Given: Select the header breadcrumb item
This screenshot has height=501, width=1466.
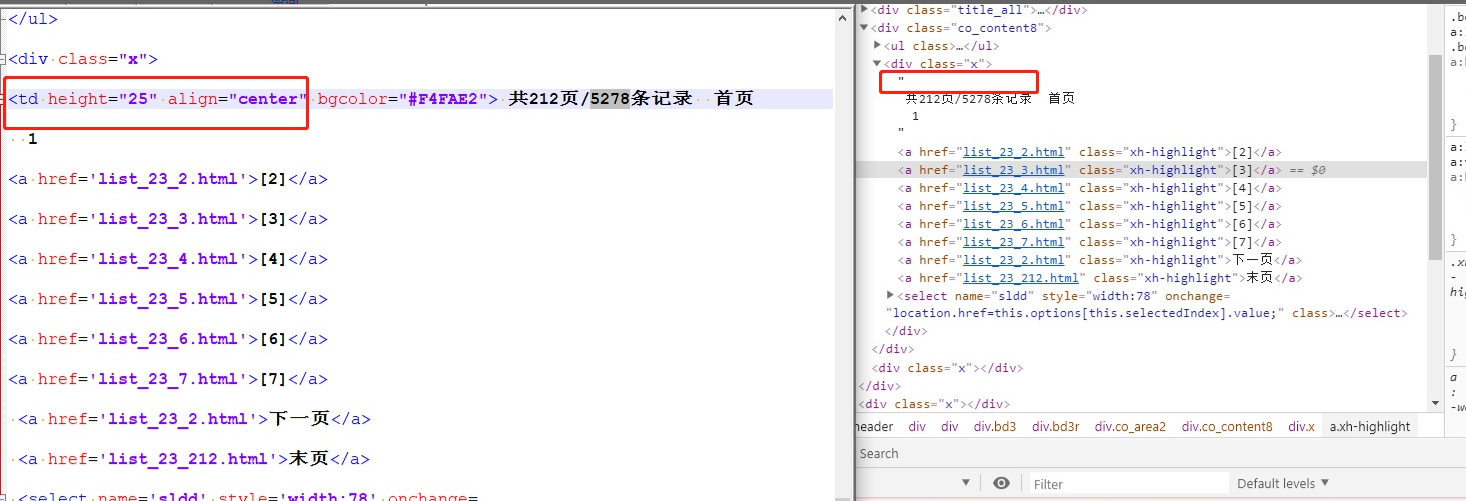Looking at the screenshot, I should coord(874,426).
